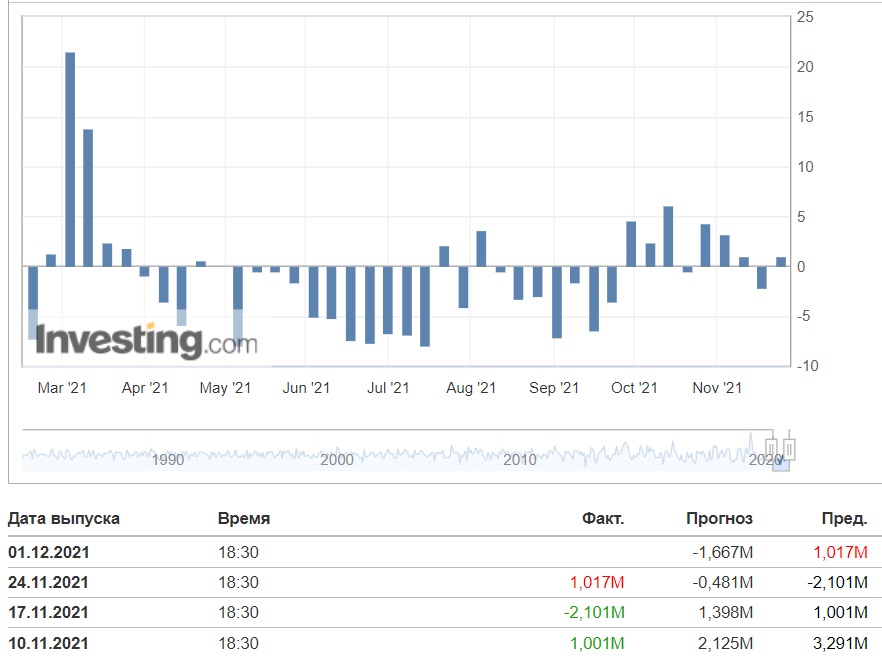Image resolution: width=882 pixels, height=656 pixels.
Task: Click the Время column header
Action: tap(244, 518)
